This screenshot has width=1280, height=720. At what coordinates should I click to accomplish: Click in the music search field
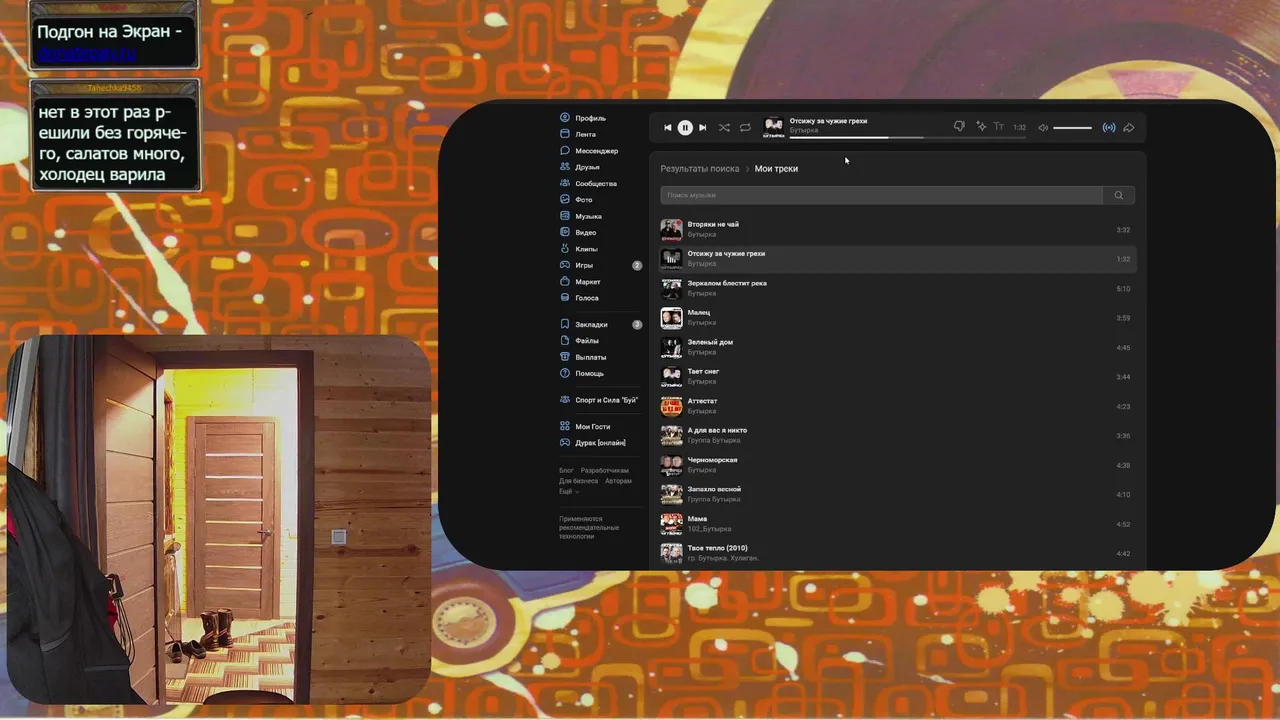[881, 195]
